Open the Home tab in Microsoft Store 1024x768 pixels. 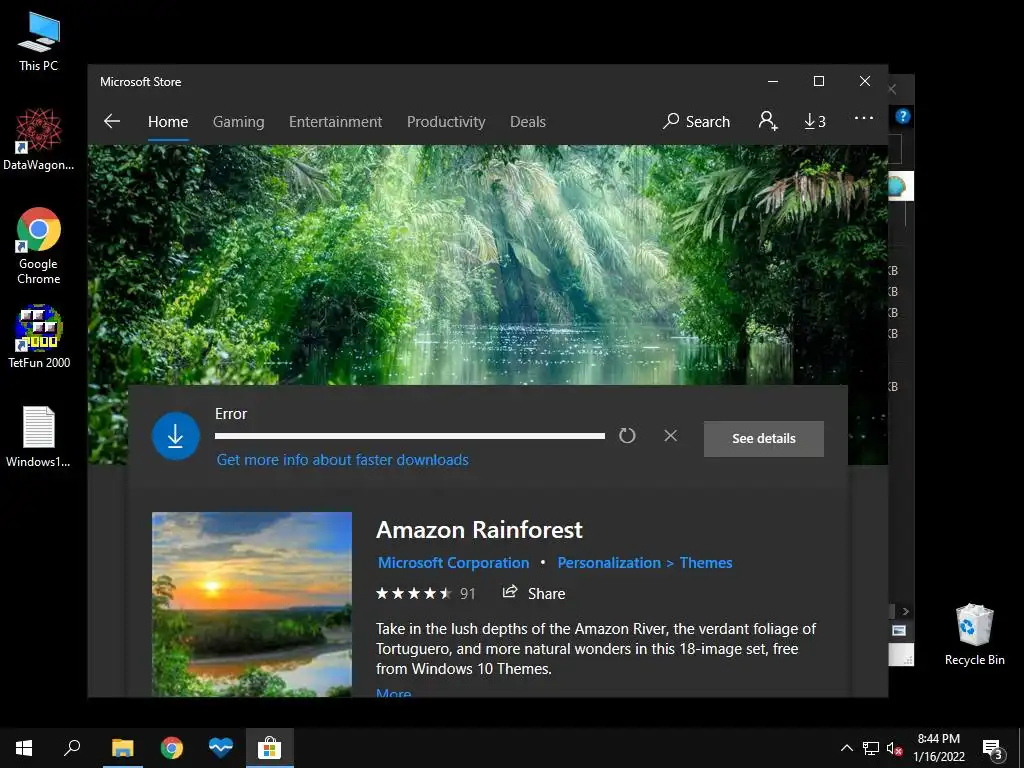tap(168, 121)
